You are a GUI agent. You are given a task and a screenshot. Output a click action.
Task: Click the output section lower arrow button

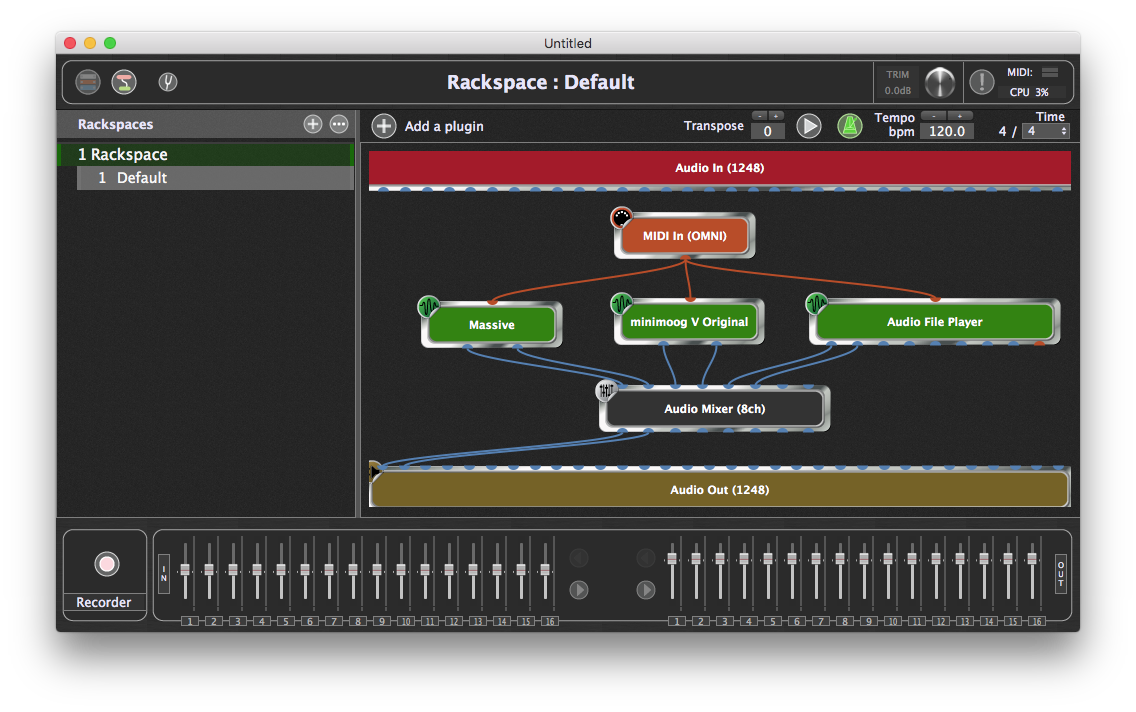[646, 590]
